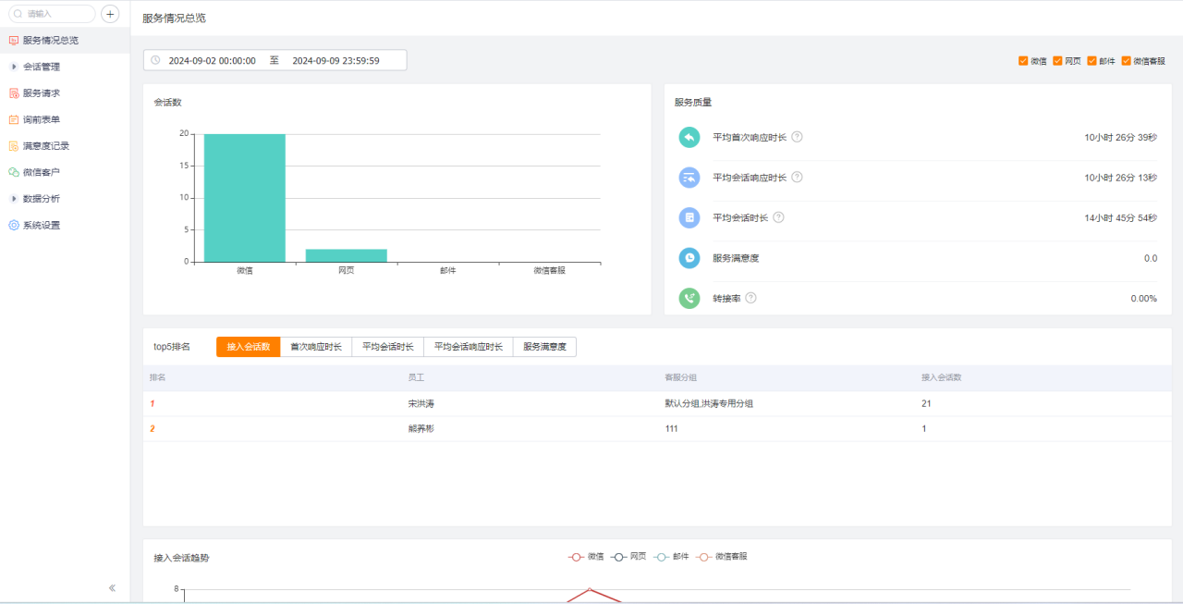This screenshot has height=604, width=1184.
Task: Expand the 数据分析 sidebar group
Action: tap(14, 198)
